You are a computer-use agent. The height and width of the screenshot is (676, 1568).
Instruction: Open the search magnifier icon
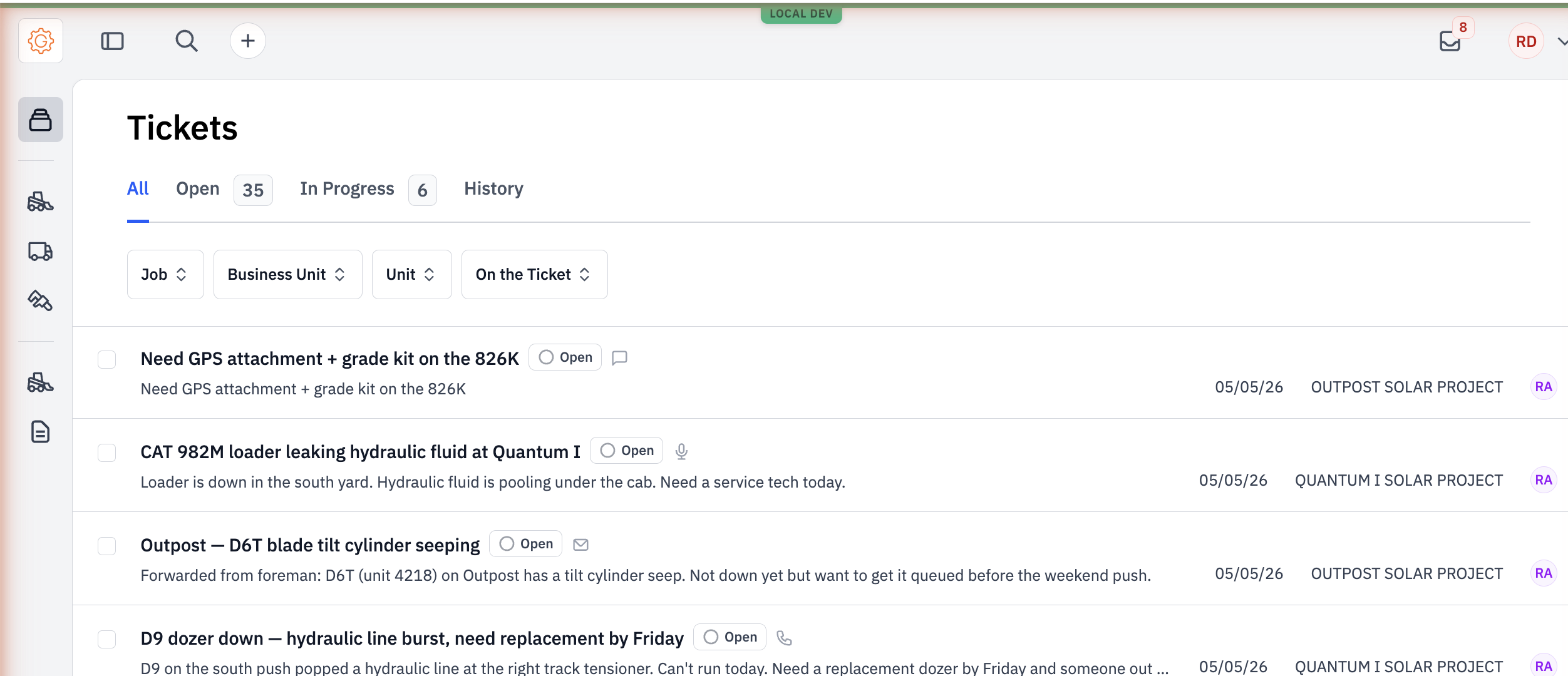(186, 41)
